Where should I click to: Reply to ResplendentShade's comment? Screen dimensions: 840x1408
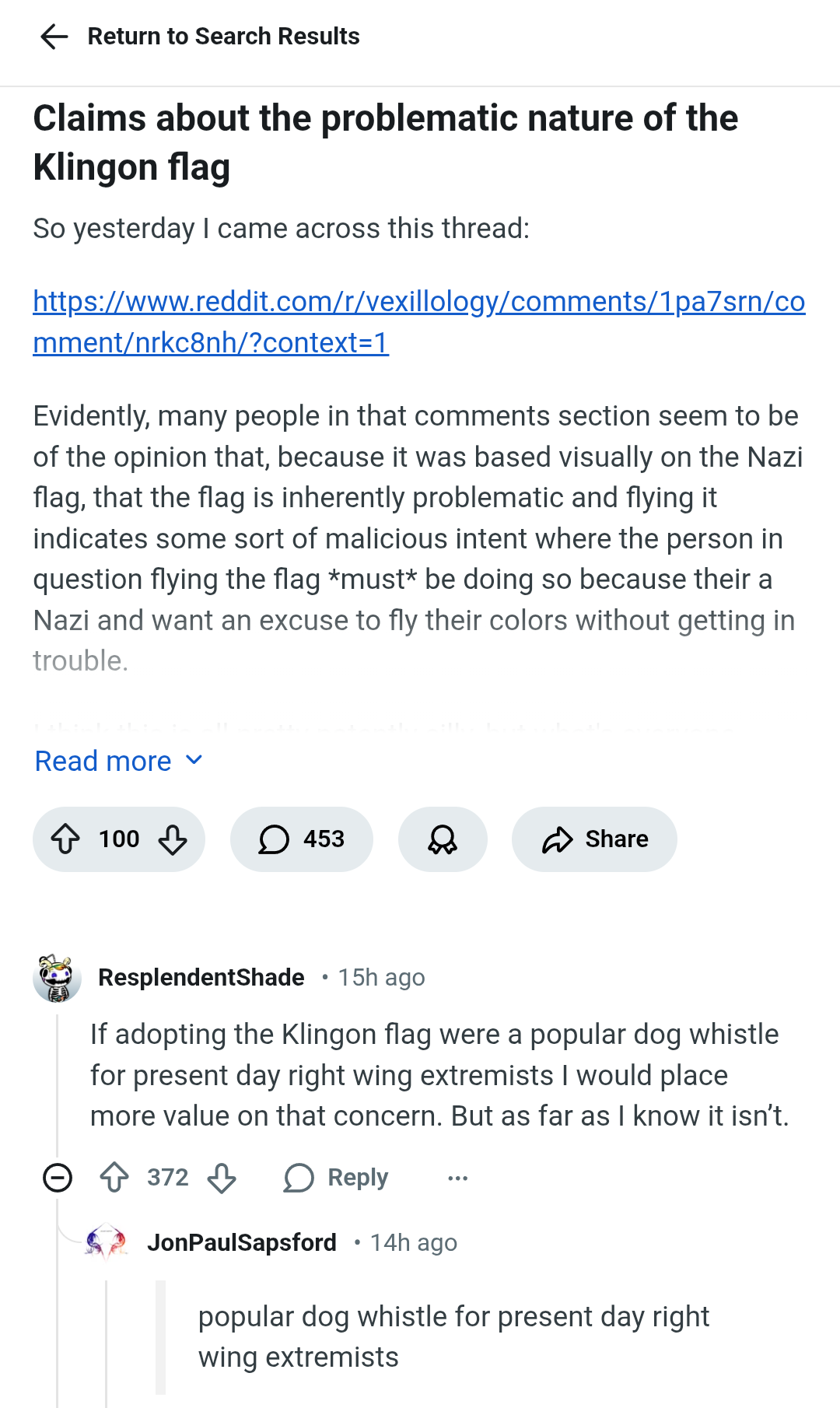coord(336,1178)
